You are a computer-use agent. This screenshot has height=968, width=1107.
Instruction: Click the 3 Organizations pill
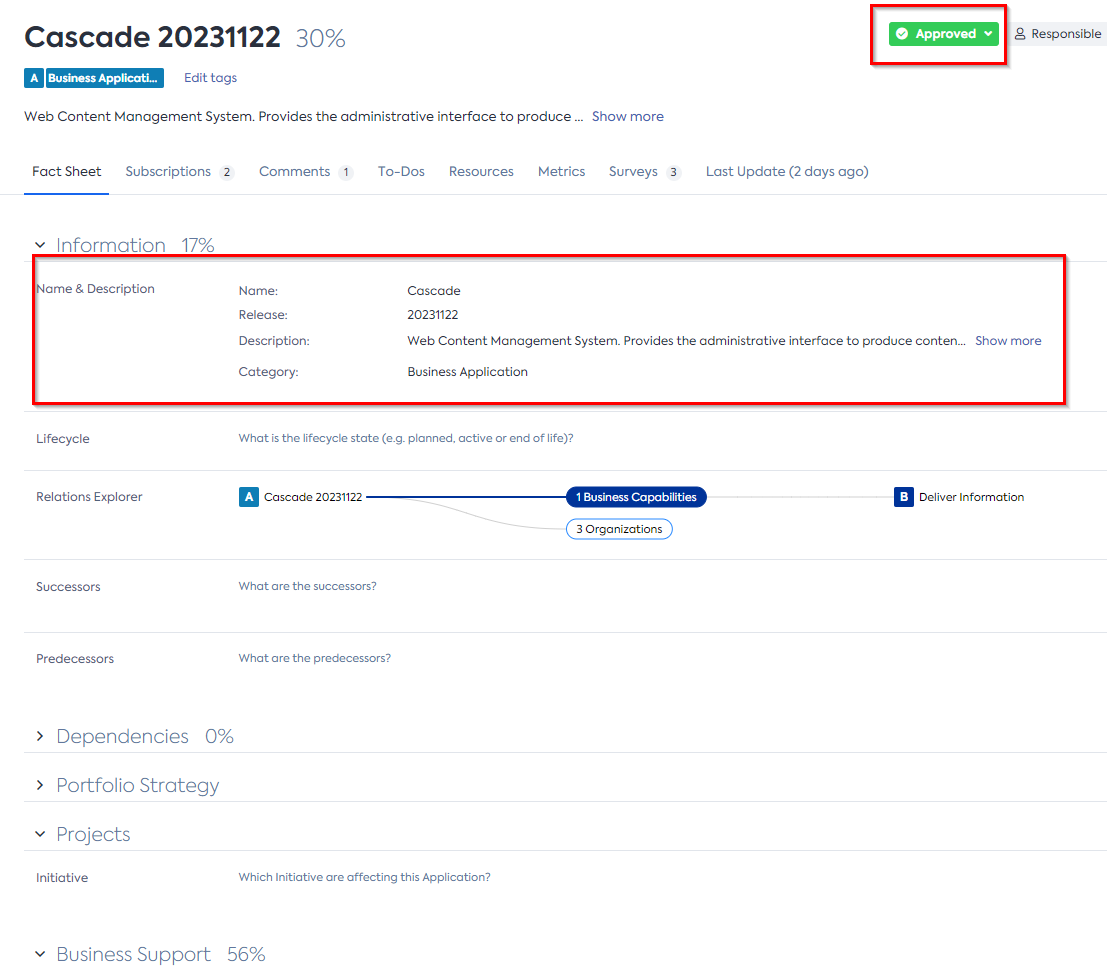coord(619,529)
